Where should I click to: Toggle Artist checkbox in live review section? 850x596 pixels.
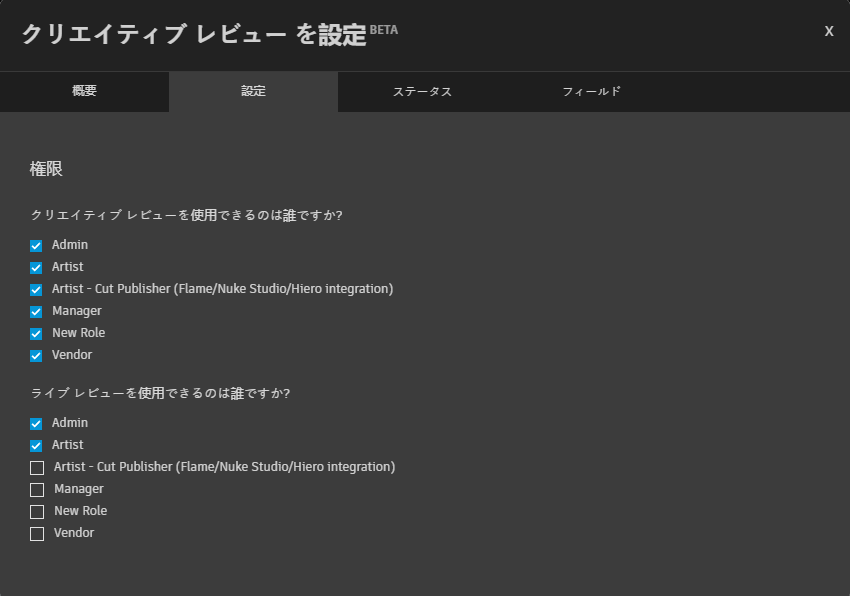pos(37,444)
